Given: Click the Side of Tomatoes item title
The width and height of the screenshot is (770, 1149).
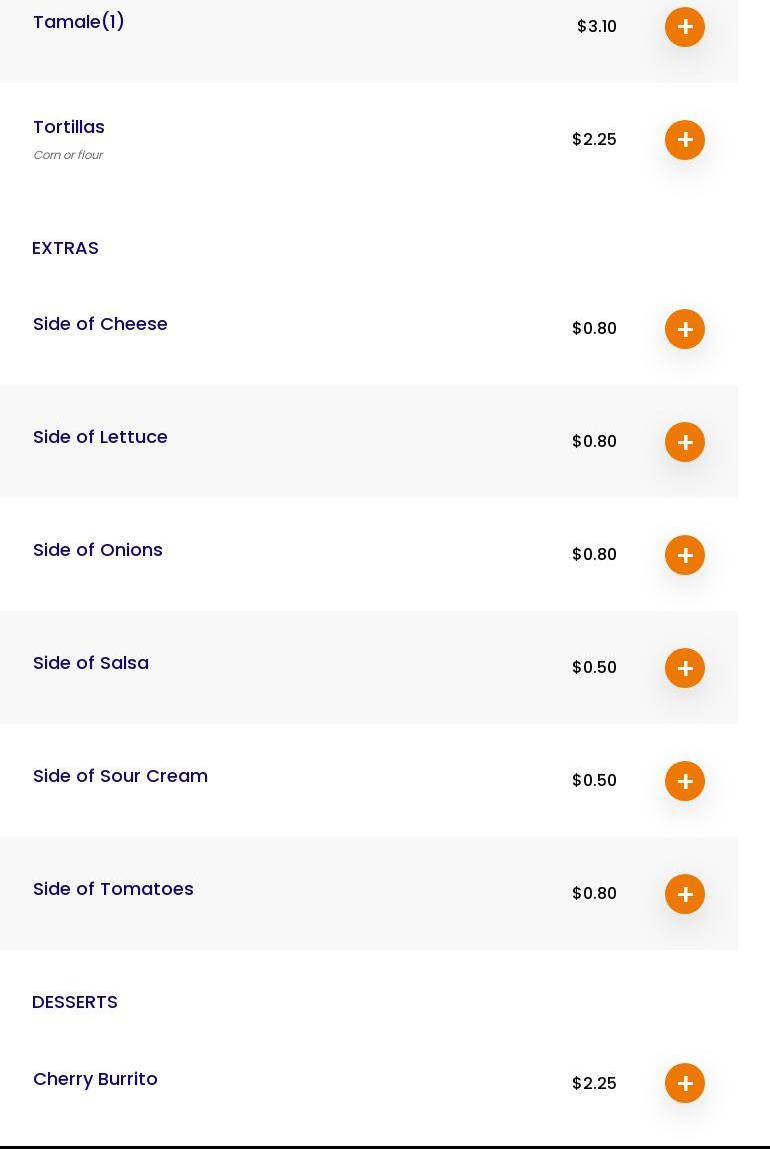Looking at the screenshot, I should pos(113,889).
